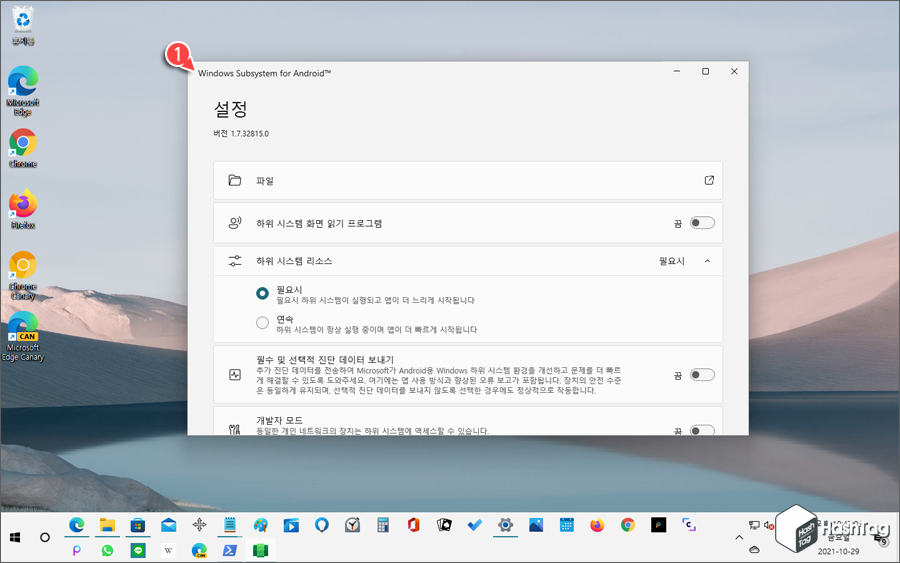Click the 하위 시스템 리소스 header row
The image size is (900, 563).
(x=468, y=261)
